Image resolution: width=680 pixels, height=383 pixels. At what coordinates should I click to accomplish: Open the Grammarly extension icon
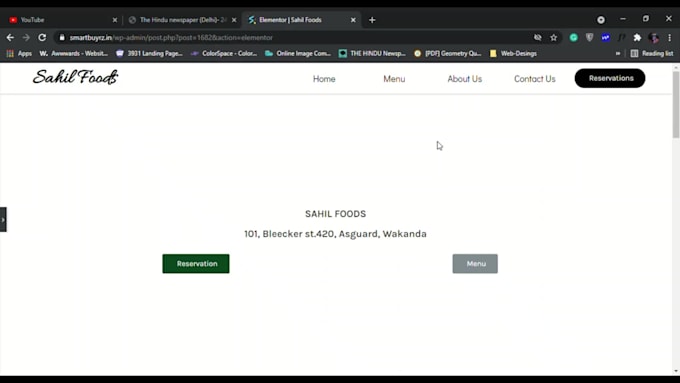click(x=573, y=38)
